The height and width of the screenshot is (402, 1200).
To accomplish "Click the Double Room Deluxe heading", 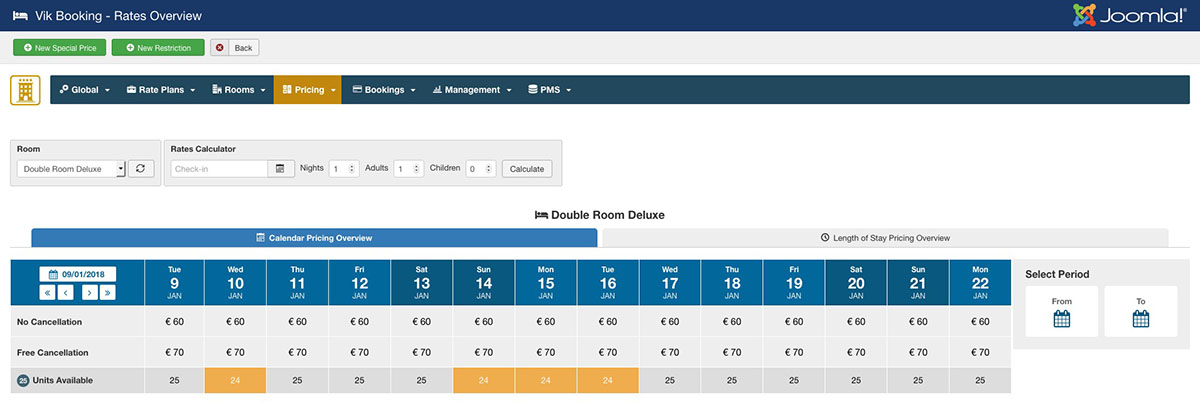I will [600, 214].
